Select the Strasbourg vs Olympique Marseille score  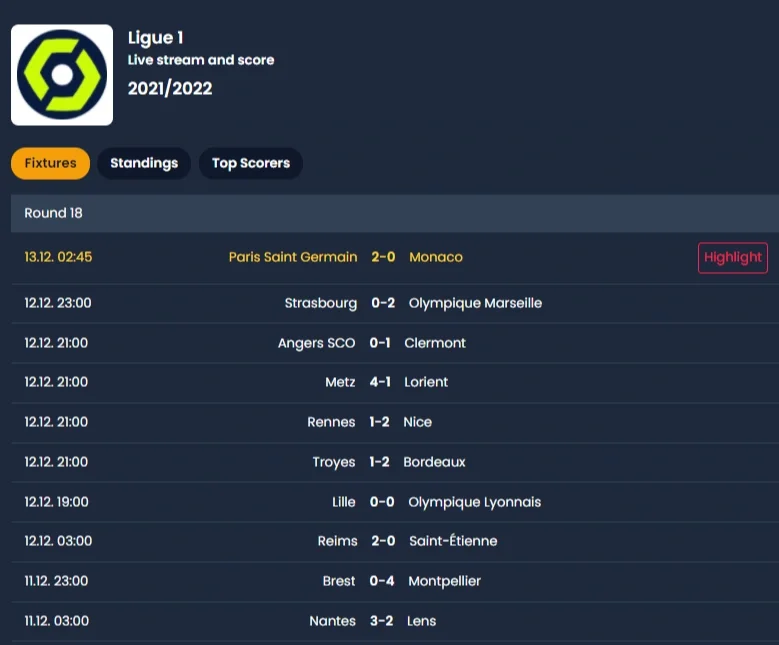383,303
